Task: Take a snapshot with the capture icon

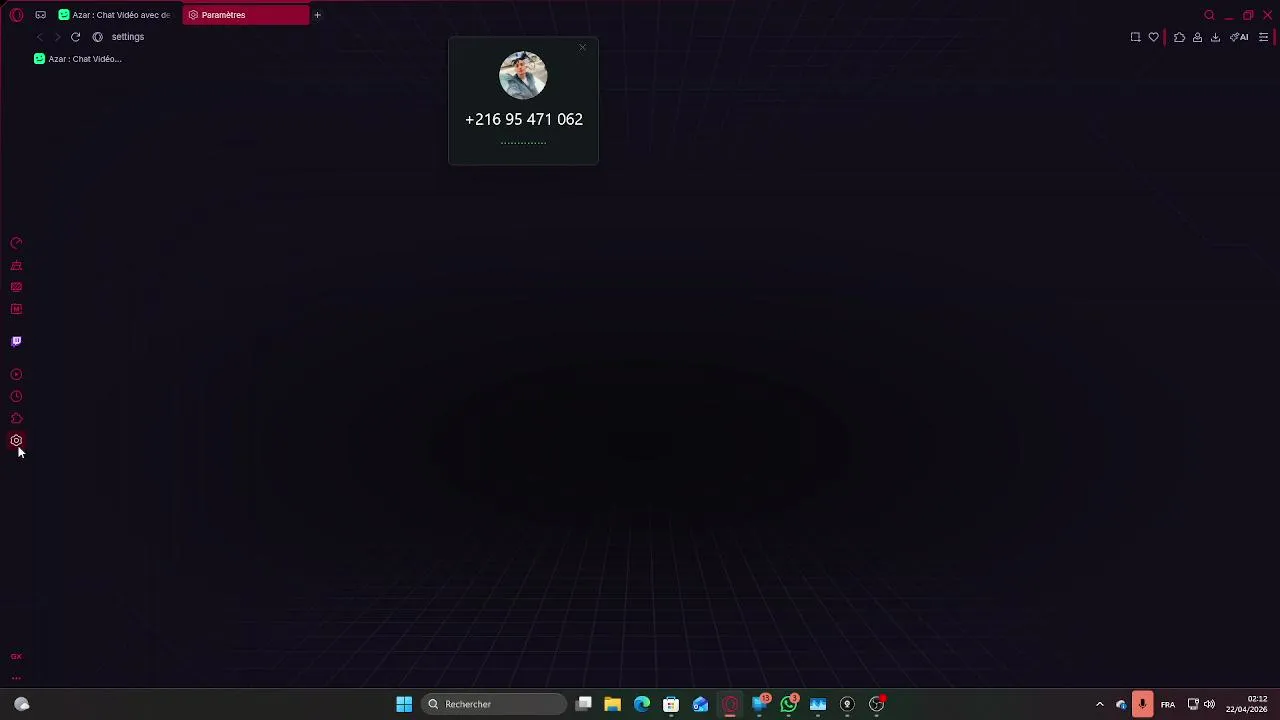Action: 1135,37
